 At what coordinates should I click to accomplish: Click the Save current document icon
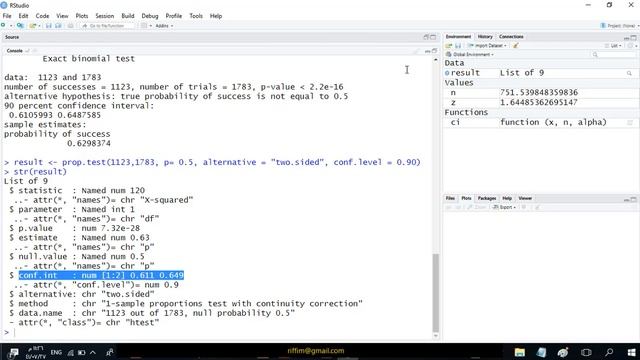click(49, 26)
